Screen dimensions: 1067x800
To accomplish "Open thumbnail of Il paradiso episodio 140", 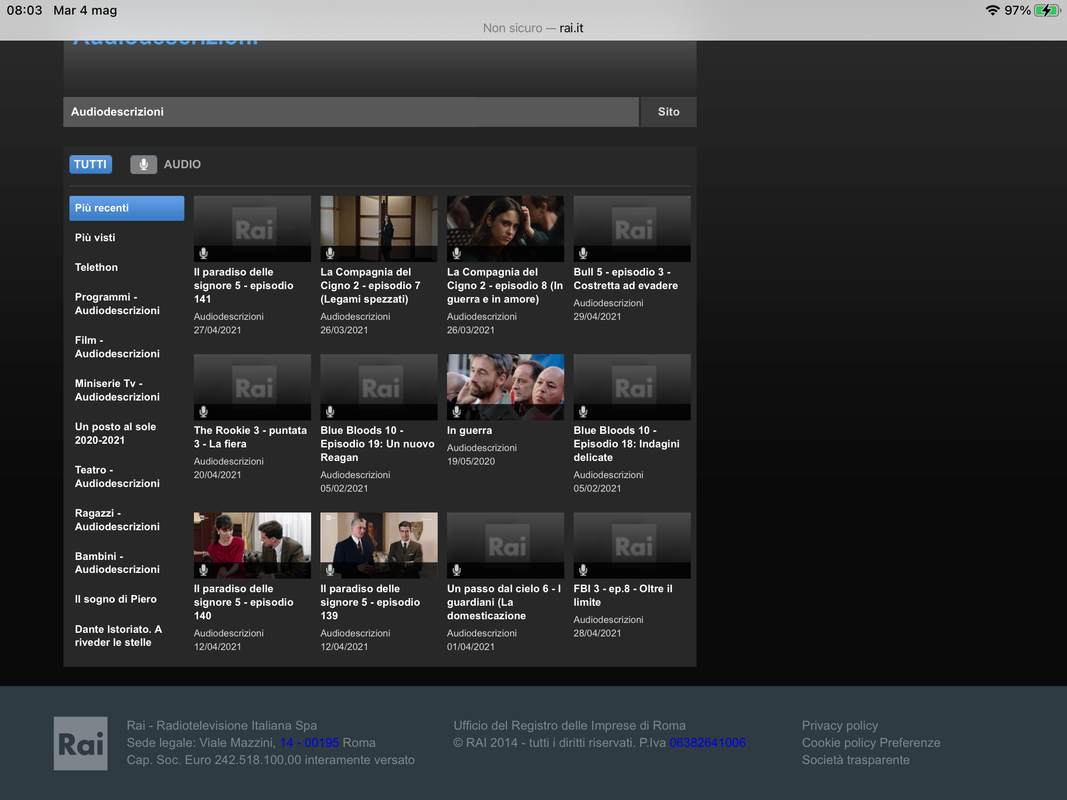I will click(252, 546).
